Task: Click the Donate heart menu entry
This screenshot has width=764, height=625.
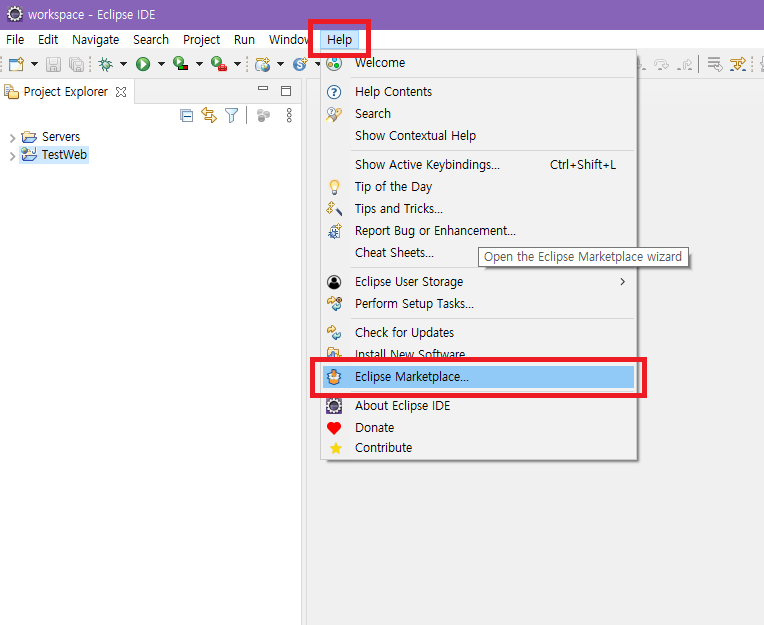Action: pyautogui.click(x=479, y=428)
